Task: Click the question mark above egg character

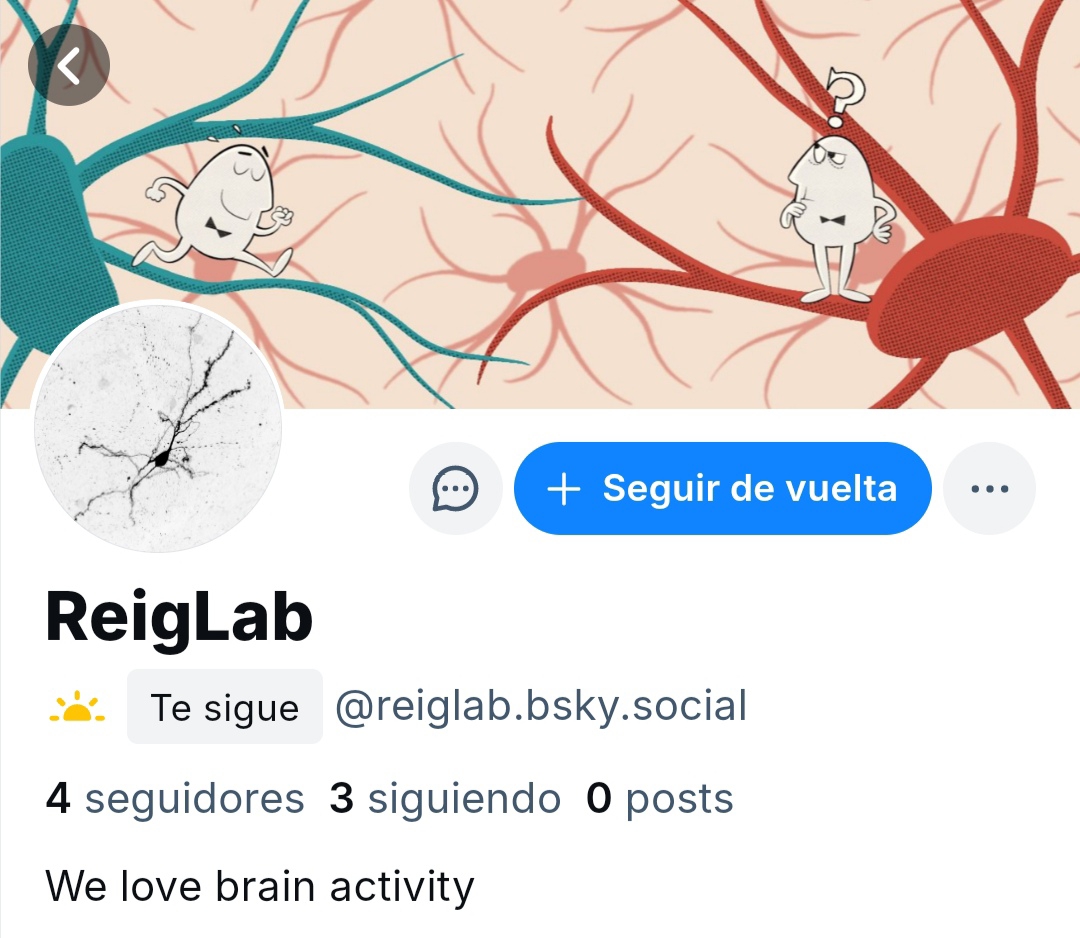Action: [843, 97]
